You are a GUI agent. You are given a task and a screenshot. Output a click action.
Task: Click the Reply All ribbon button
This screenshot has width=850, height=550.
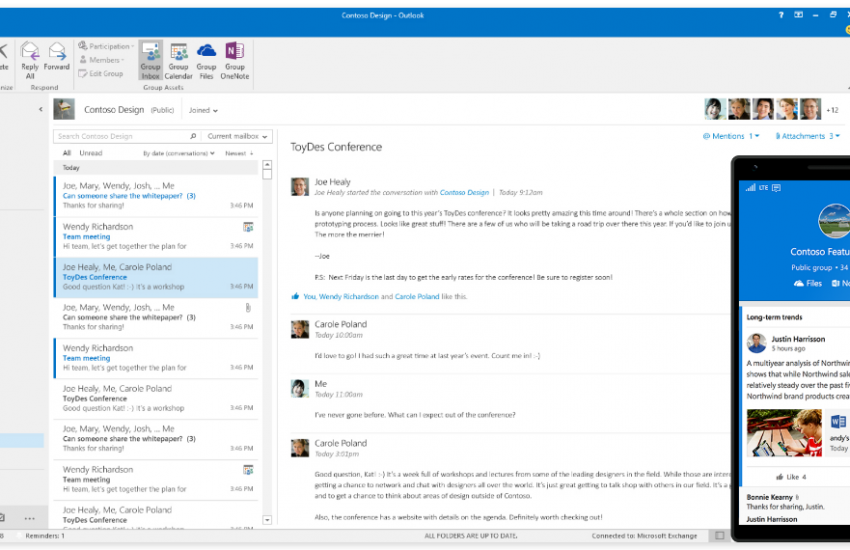click(x=30, y=61)
